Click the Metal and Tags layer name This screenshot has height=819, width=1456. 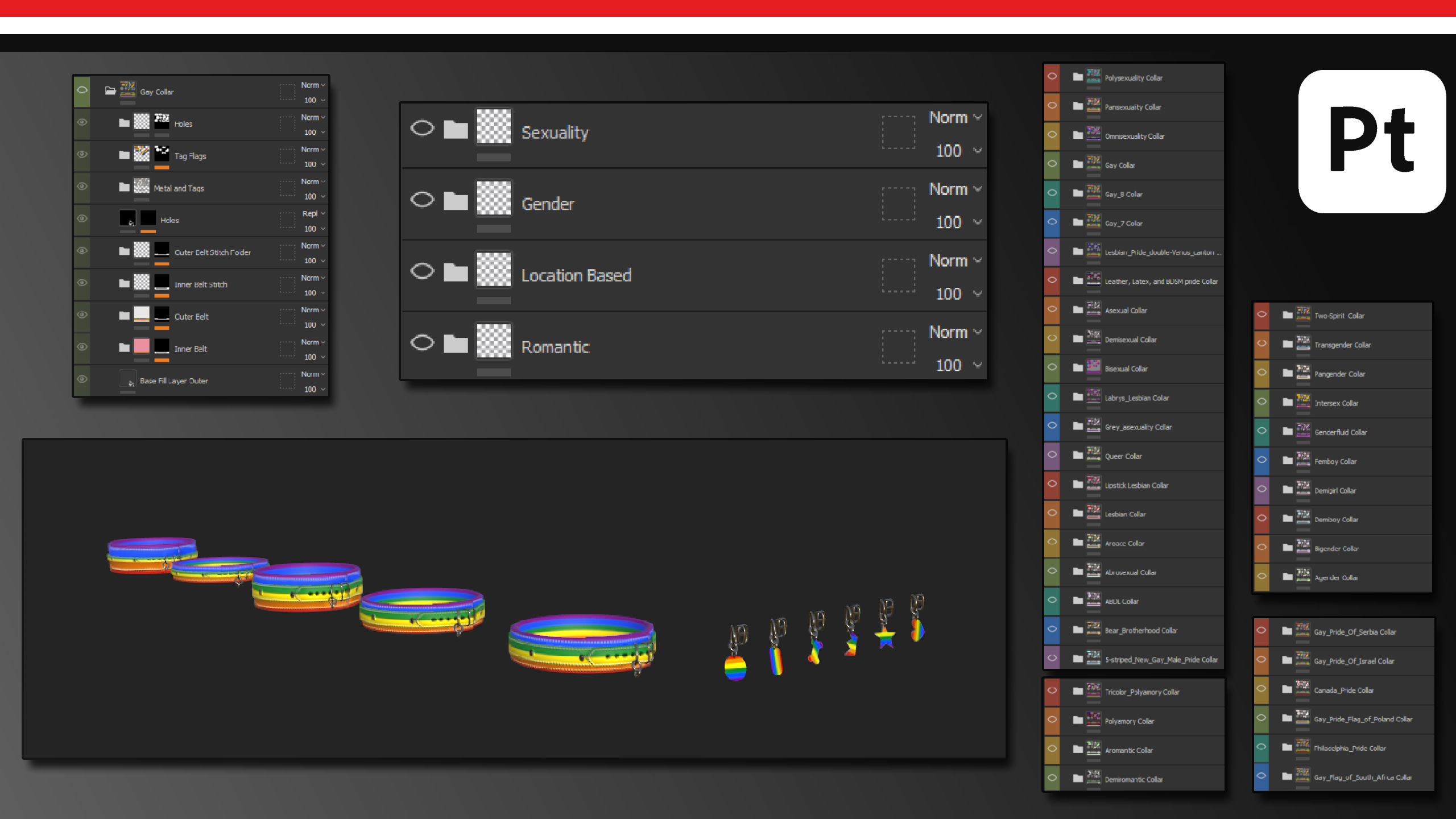pos(179,188)
